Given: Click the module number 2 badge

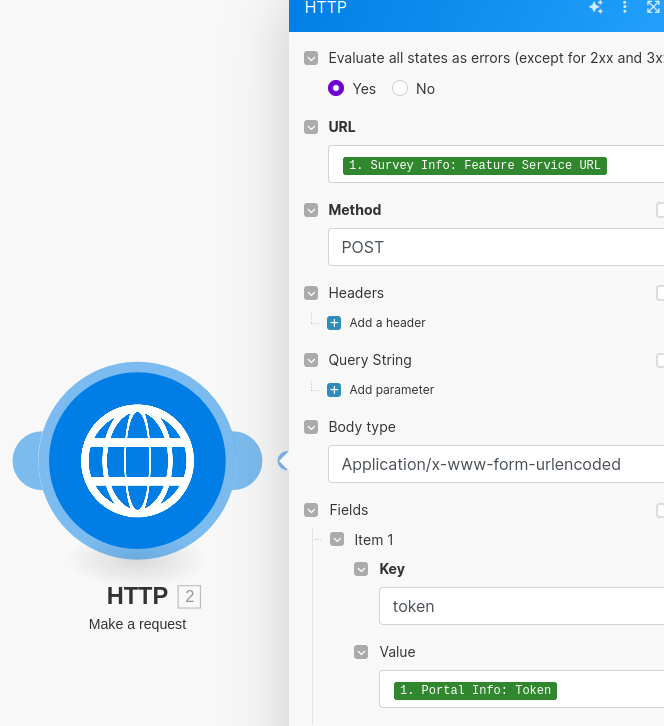Looking at the screenshot, I should pos(190,597).
